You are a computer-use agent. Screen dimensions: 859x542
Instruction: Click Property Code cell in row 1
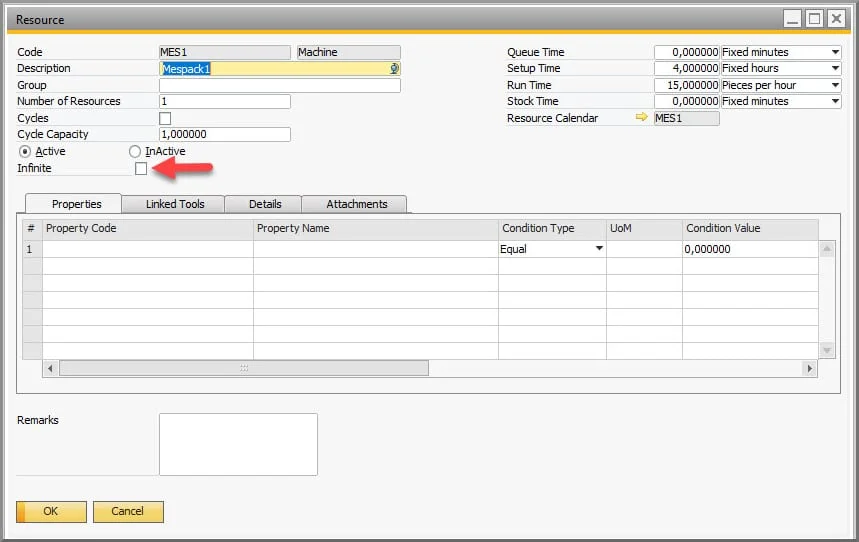point(148,249)
